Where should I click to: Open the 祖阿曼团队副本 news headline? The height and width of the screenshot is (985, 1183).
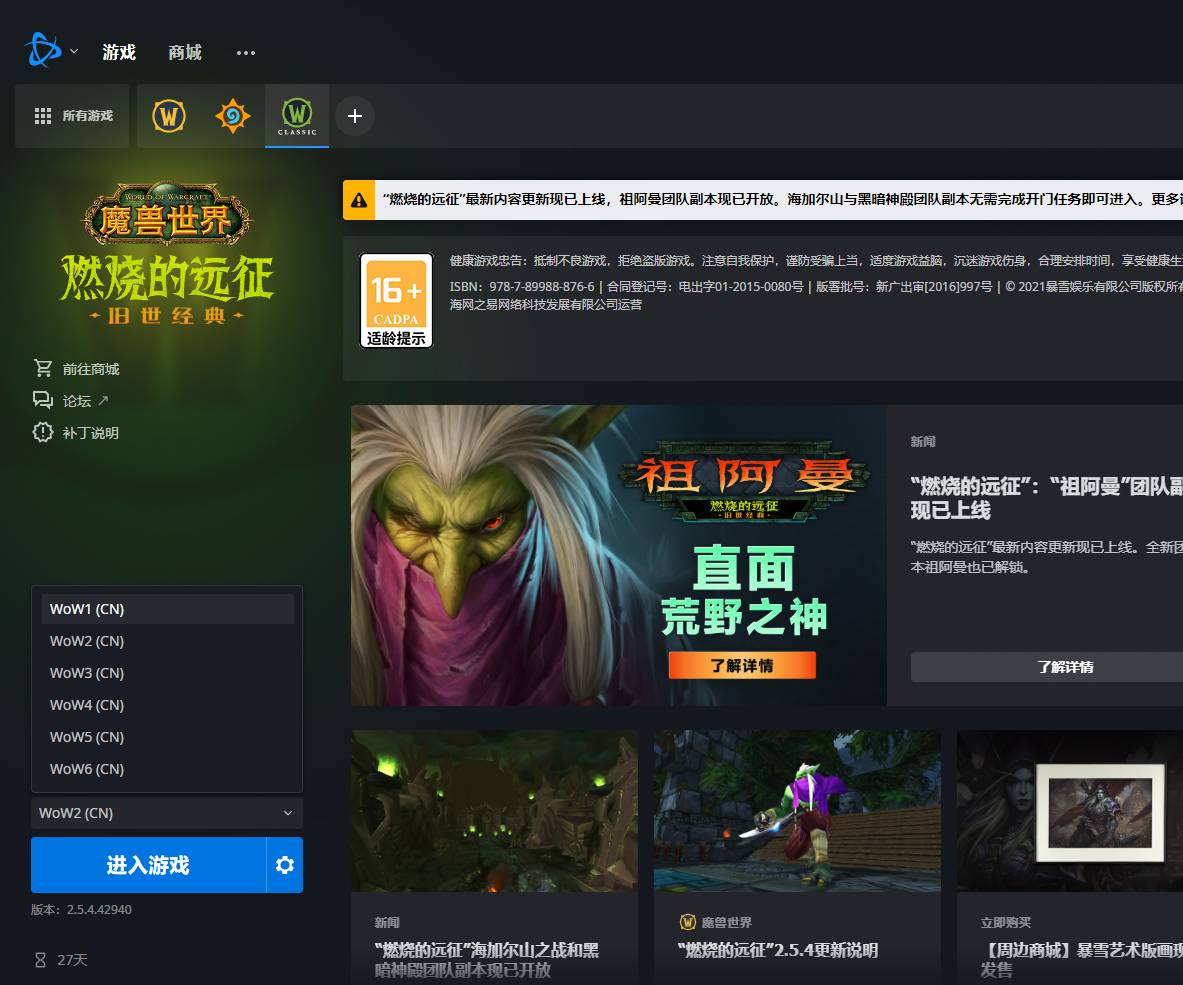(x=1046, y=498)
